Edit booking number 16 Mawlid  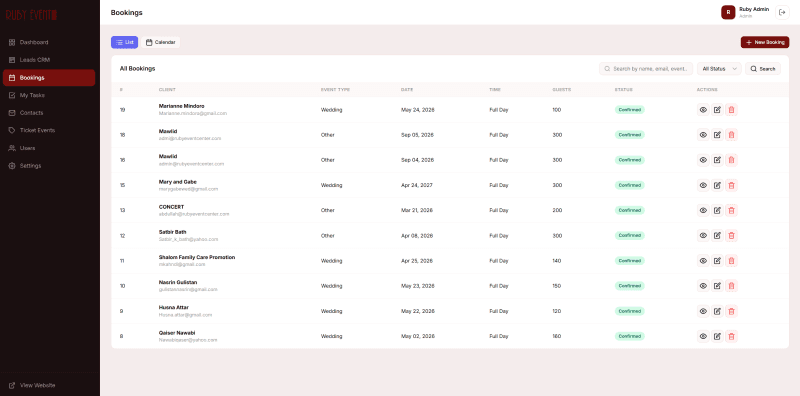pos(717,160)
